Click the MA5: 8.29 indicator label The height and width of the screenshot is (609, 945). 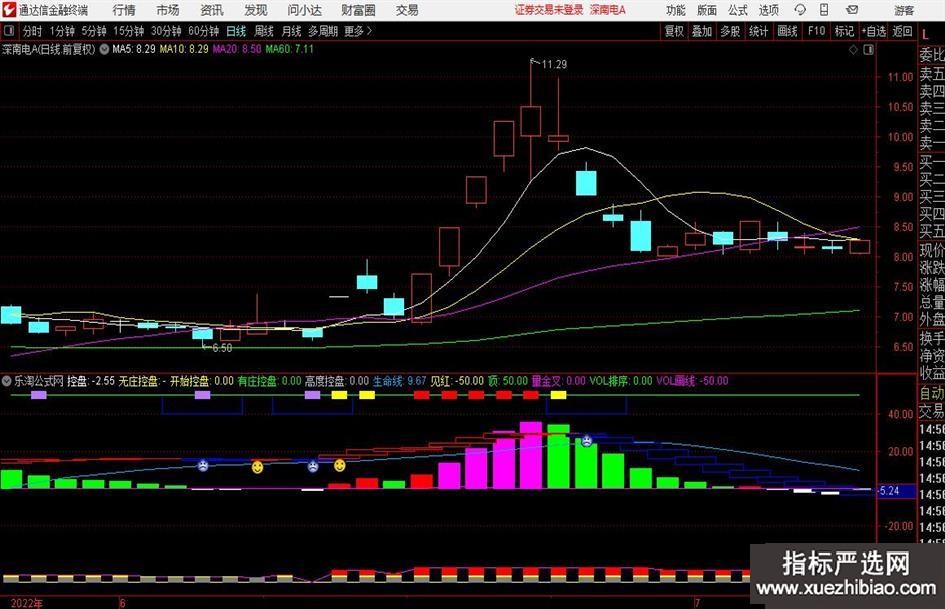click(x=134, y=49)
